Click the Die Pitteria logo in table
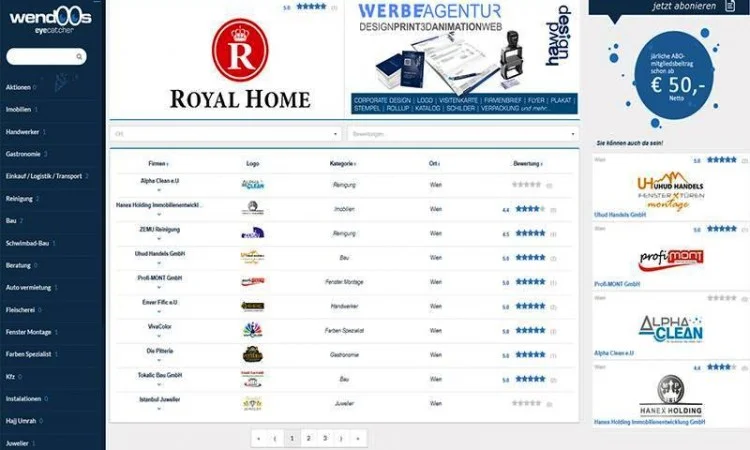Screen dimensions: 750x450 tap(253, 355)
